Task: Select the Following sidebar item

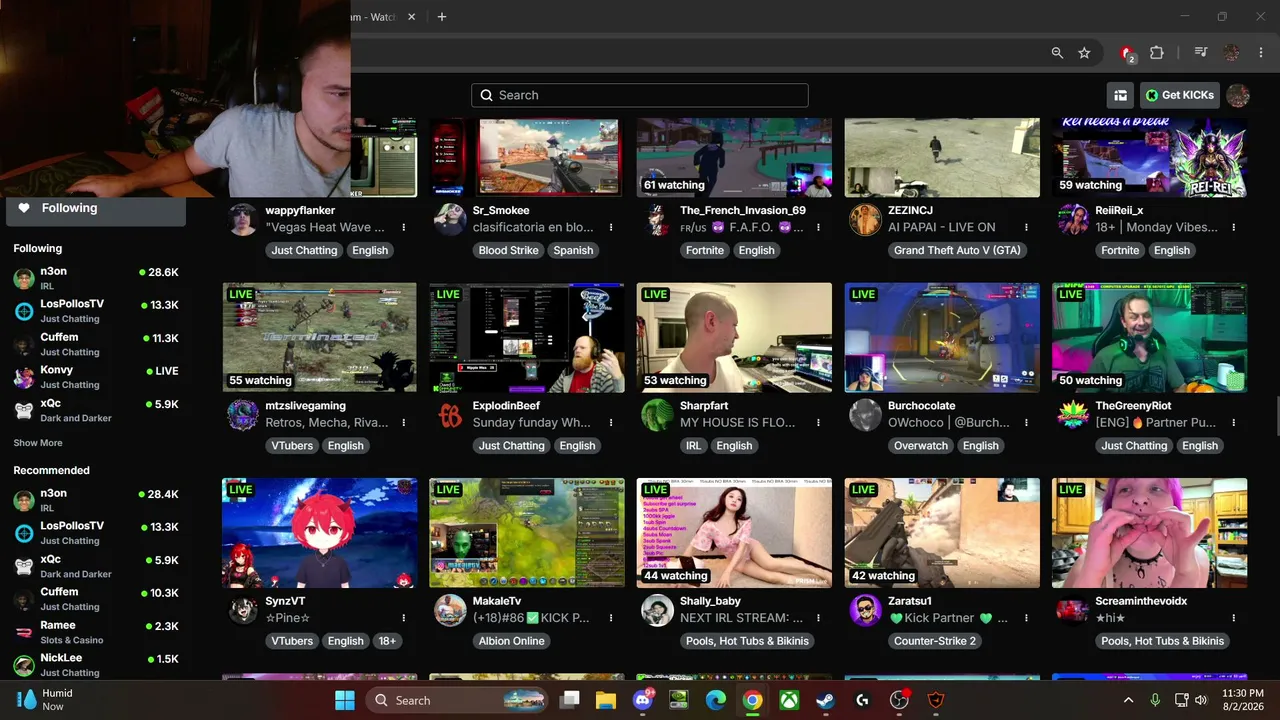Action: pyautogui.click(x=96, y=209)
